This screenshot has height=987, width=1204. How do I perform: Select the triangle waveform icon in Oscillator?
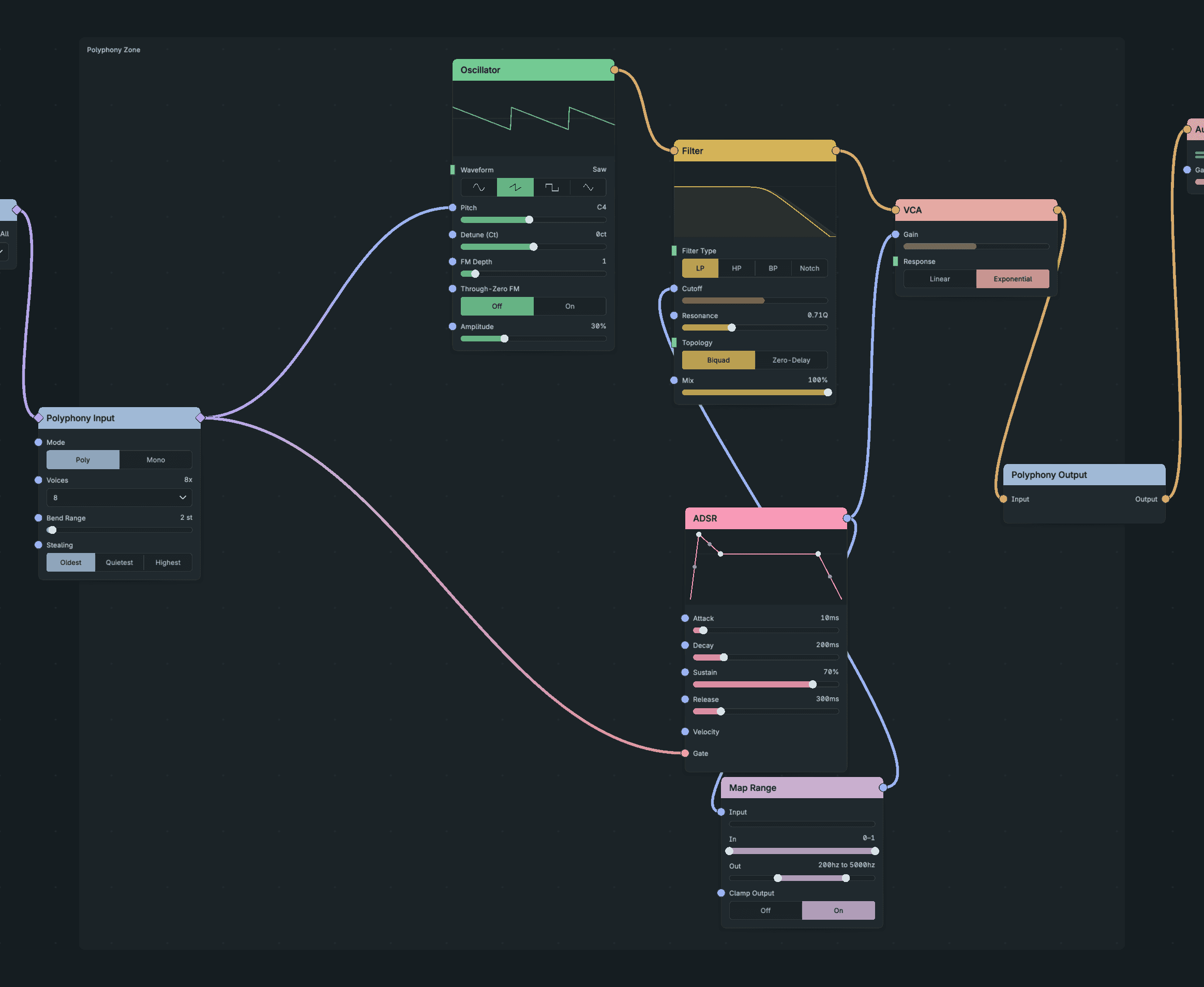pyautogui.click(x=588, y=188)
